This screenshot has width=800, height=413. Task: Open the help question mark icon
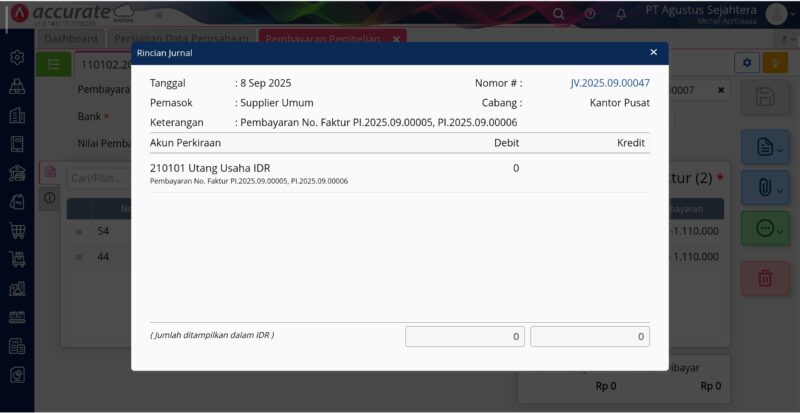[x=590, y=13]
